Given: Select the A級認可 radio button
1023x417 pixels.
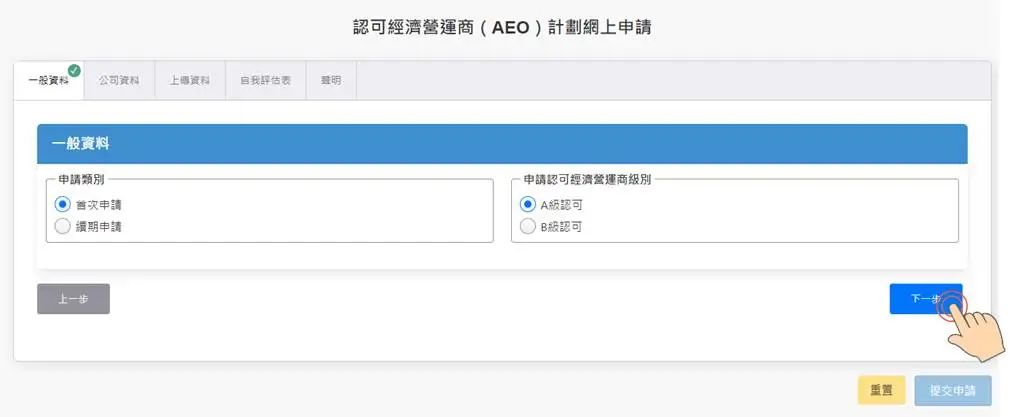Looking at the screenshot, I should pos(528,204).
